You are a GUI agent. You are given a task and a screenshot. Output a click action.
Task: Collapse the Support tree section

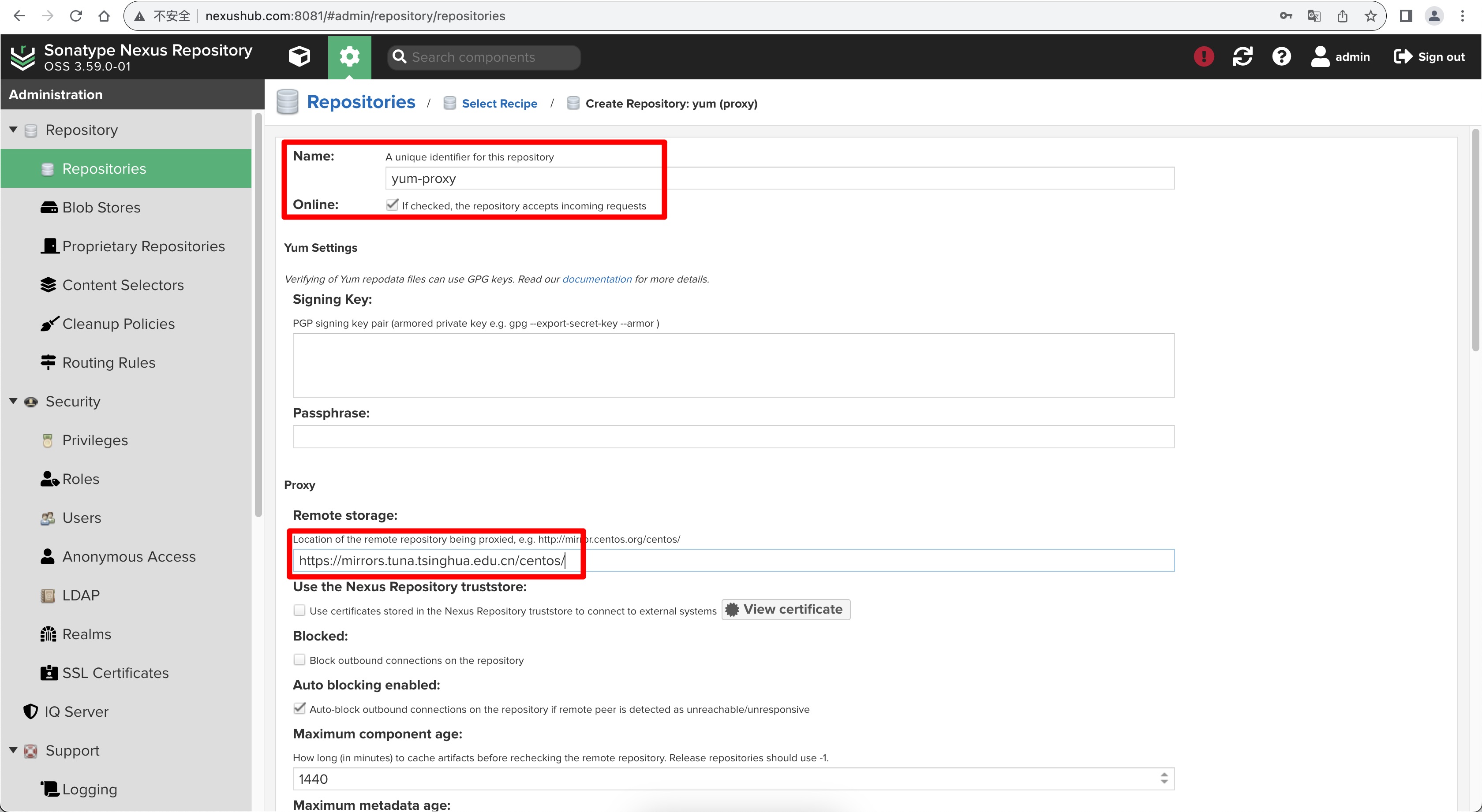(13, 750)
